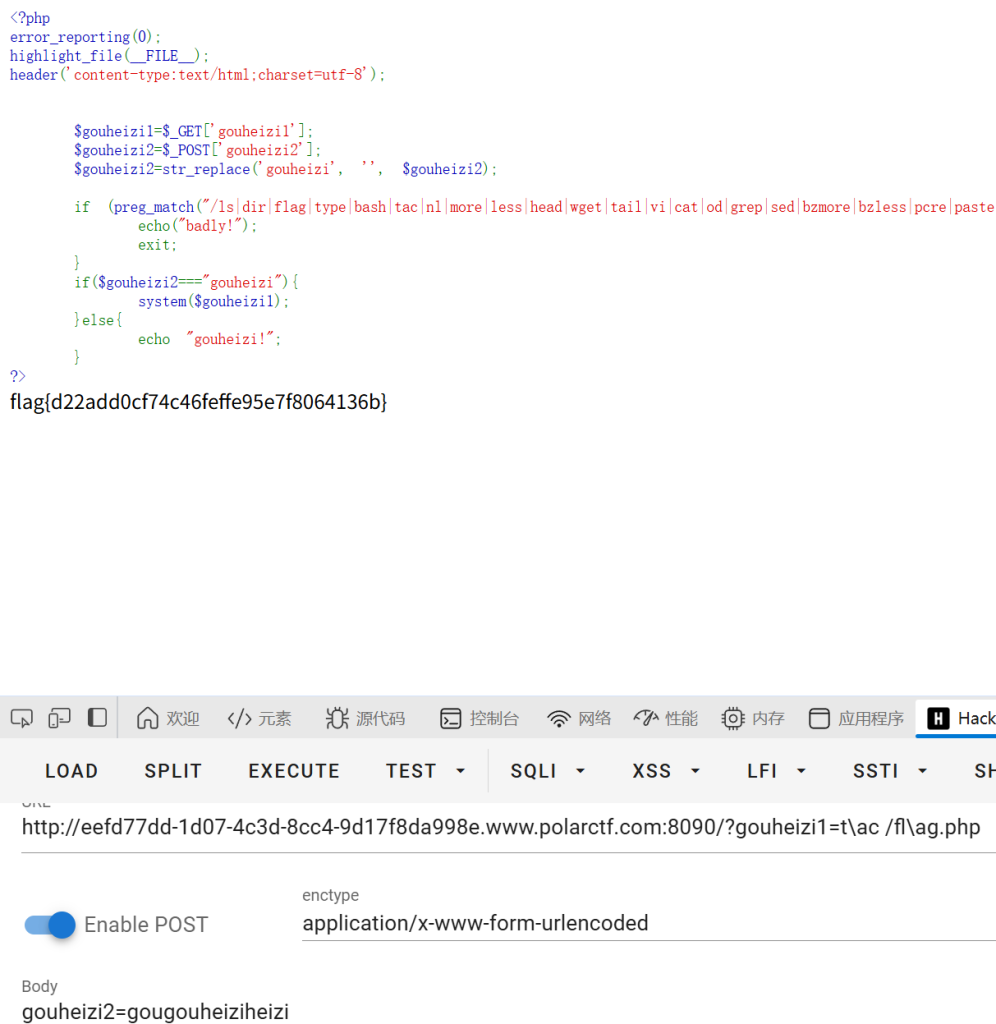
Task: Open the 内存 memory tab
Action: coord(752,718)
